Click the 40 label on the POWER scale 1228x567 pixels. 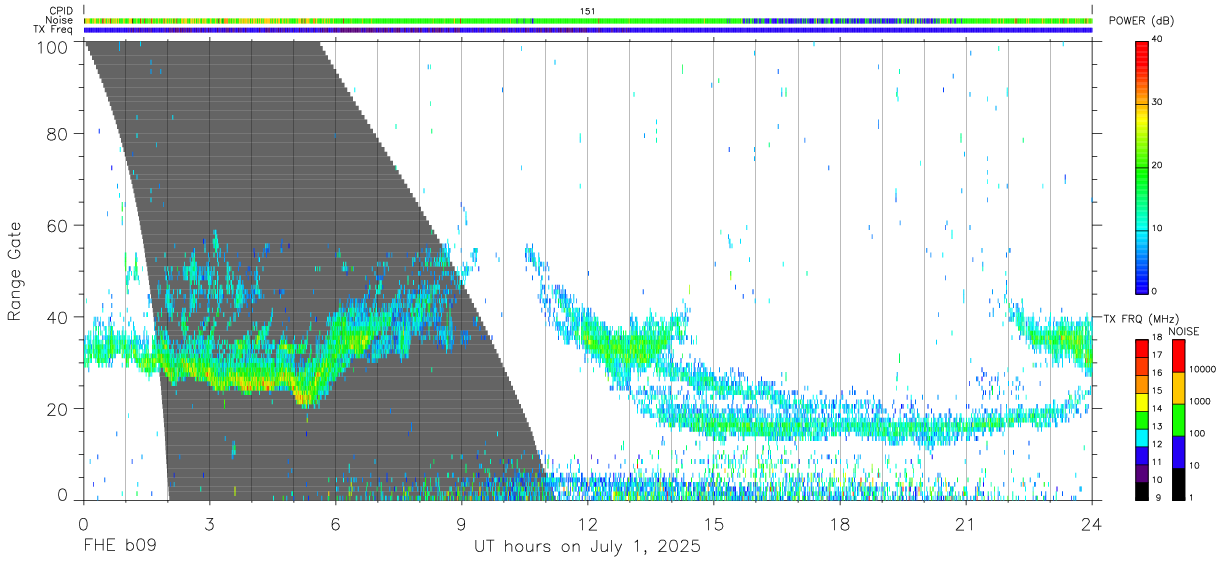coord(1158,40)
